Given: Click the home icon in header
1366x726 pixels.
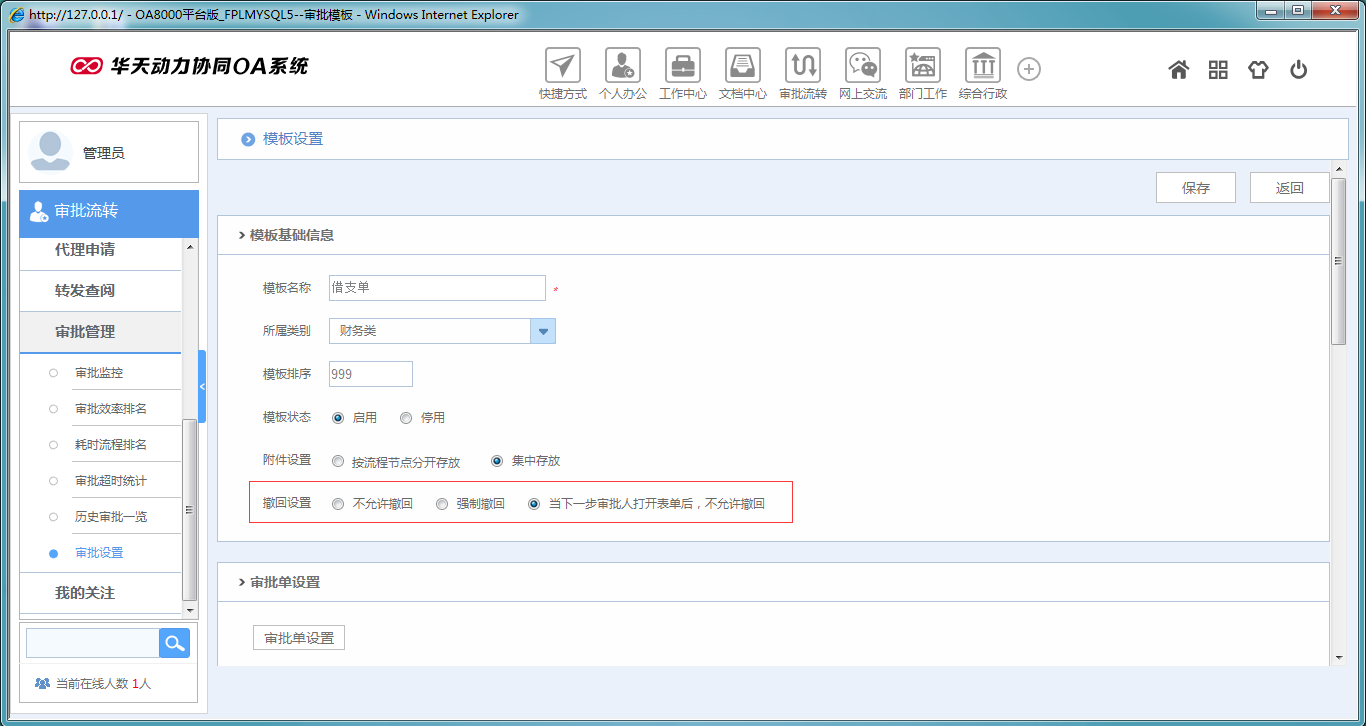Looking at the screenshot, I should pyautogui.click(x=1179, y=70).
